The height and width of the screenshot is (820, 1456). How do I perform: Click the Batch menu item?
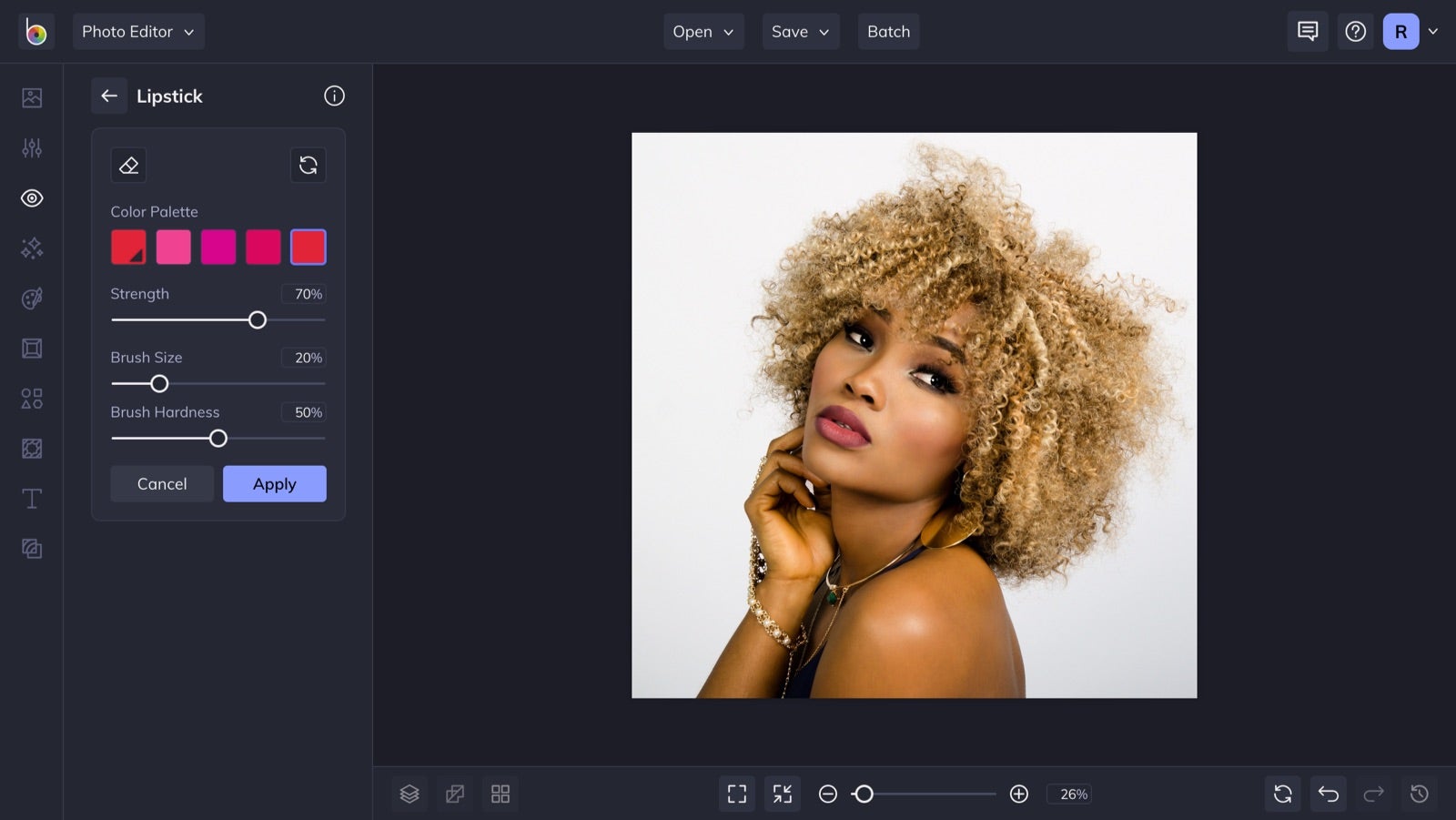pos(888,32)
